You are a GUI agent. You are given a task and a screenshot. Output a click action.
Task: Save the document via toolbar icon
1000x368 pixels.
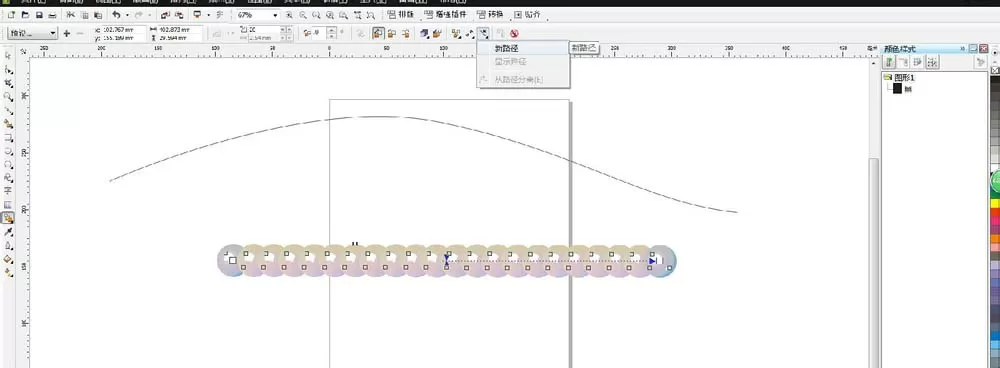39,15
